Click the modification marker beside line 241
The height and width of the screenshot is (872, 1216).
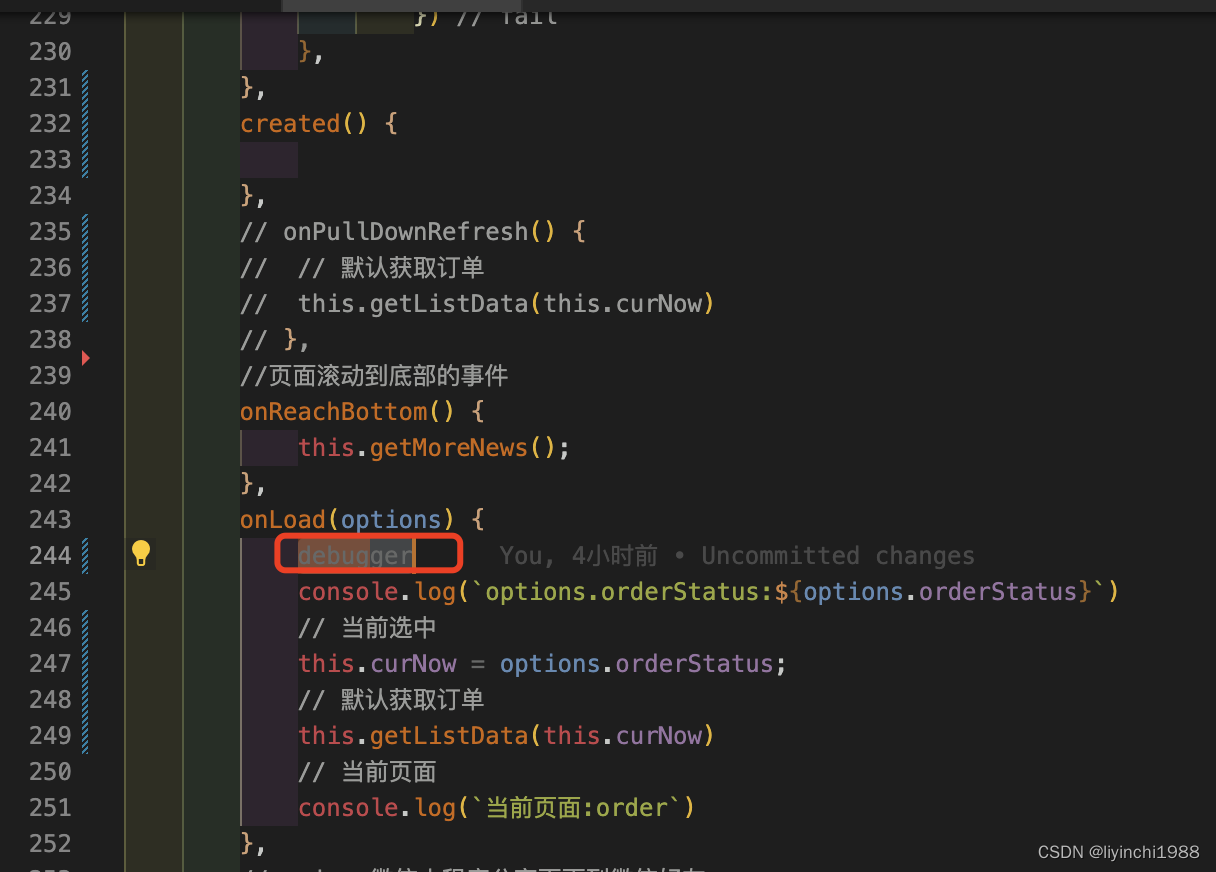coord(85,447)
